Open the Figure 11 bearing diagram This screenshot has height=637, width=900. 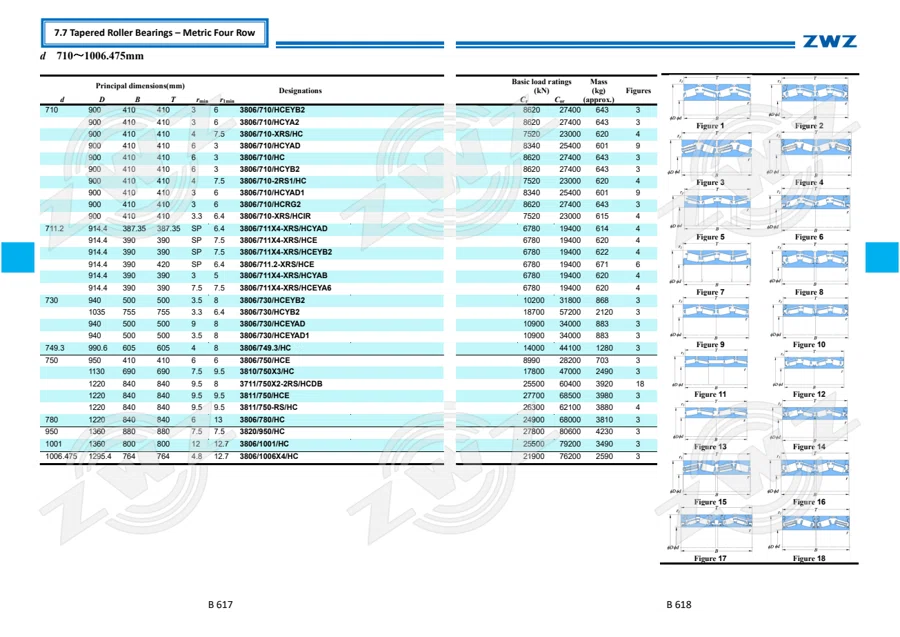point(710,370)
